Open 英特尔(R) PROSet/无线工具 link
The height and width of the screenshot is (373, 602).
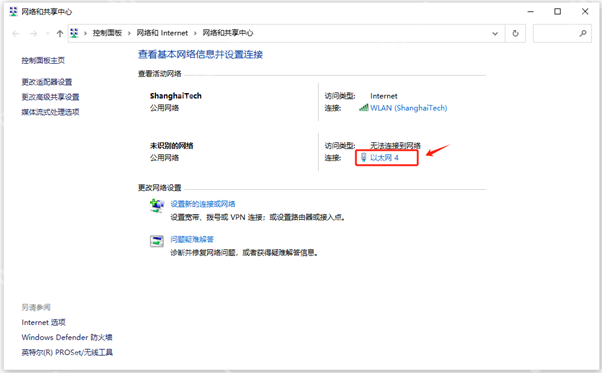coord(67,353)
